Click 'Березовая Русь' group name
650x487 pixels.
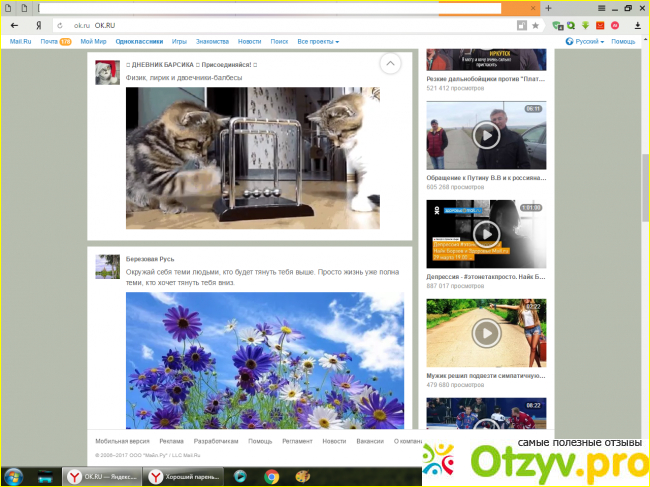click(x=150, y=258)
